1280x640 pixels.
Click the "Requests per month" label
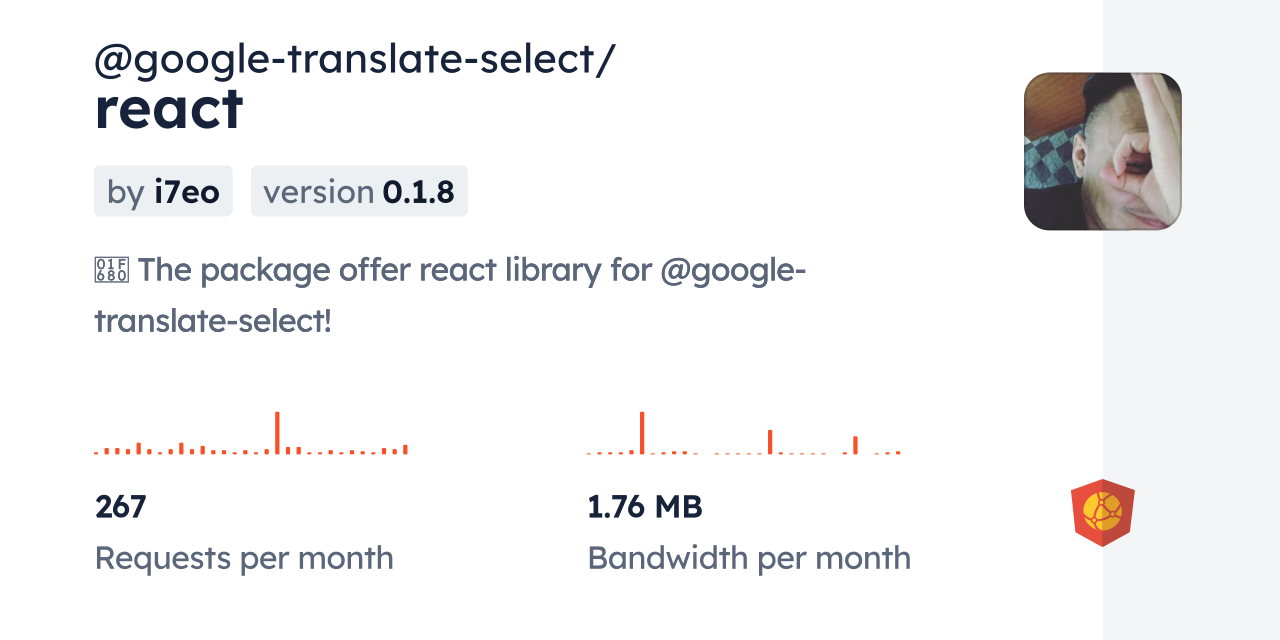click(x=244, y=558)
